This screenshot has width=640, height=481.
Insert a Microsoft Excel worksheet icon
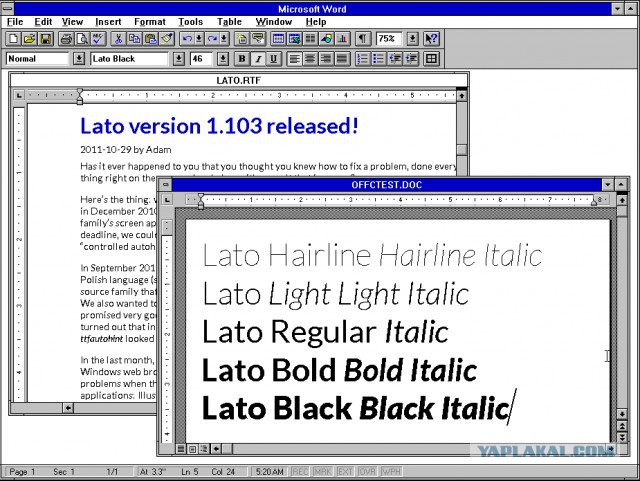(x=294, y=39)
